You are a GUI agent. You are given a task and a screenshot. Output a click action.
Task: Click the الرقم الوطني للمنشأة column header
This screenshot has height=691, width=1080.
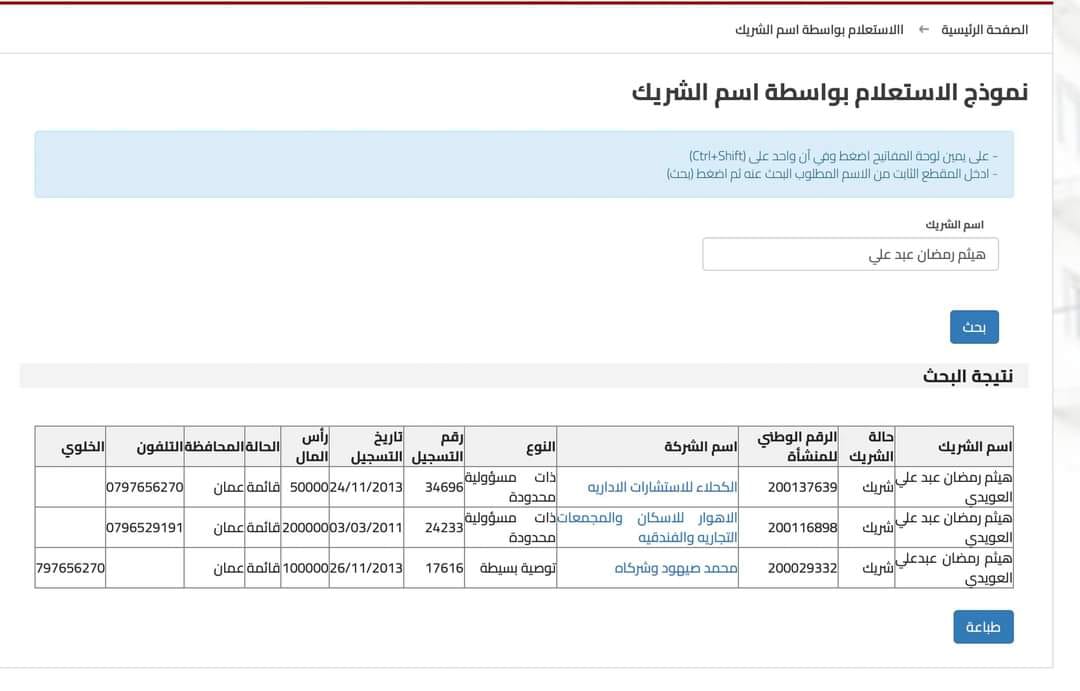click(797, 447)
